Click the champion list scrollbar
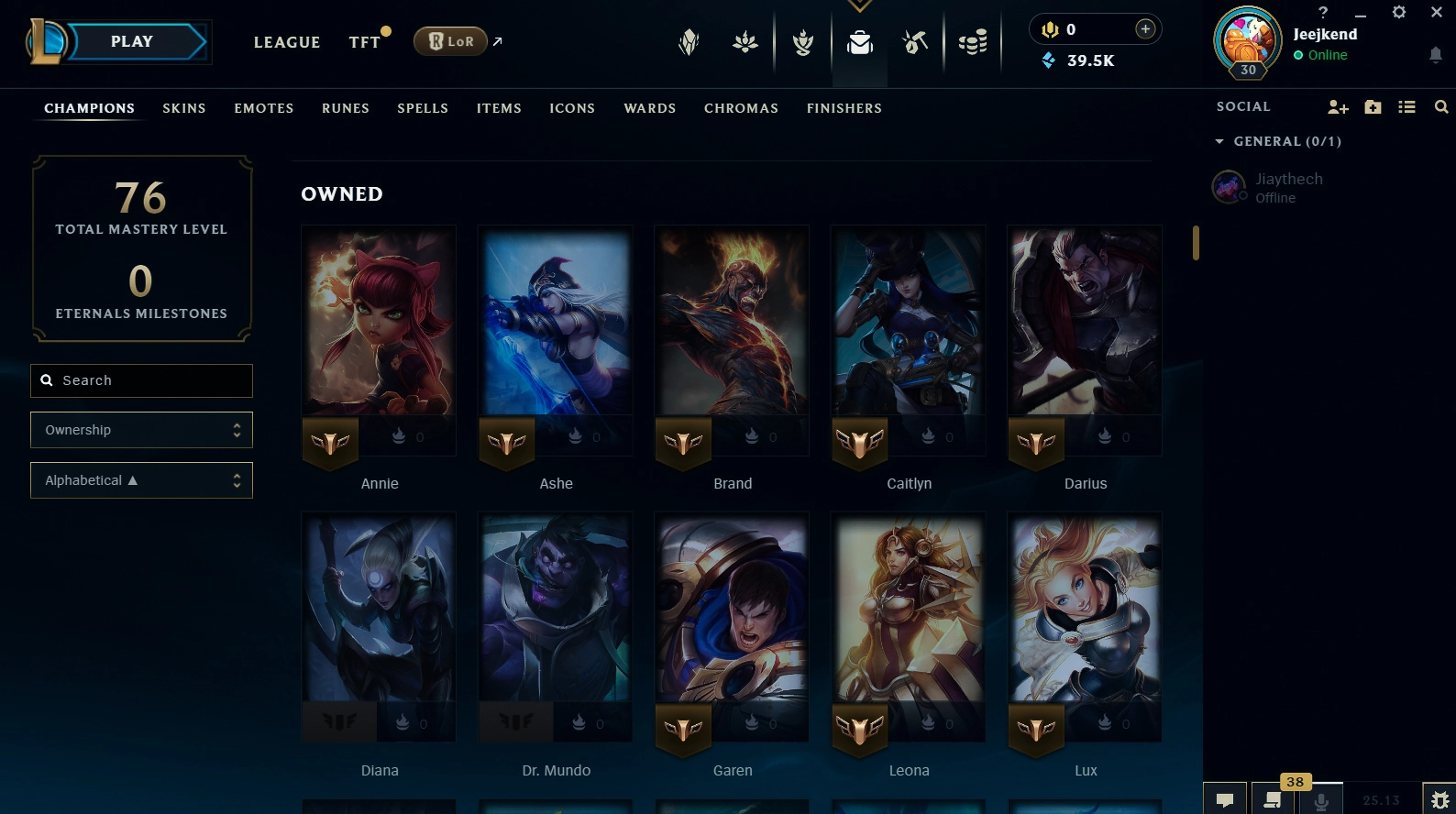This screenshot has width=1456, height=814. pyautogui.click(x=1196, y=243)
